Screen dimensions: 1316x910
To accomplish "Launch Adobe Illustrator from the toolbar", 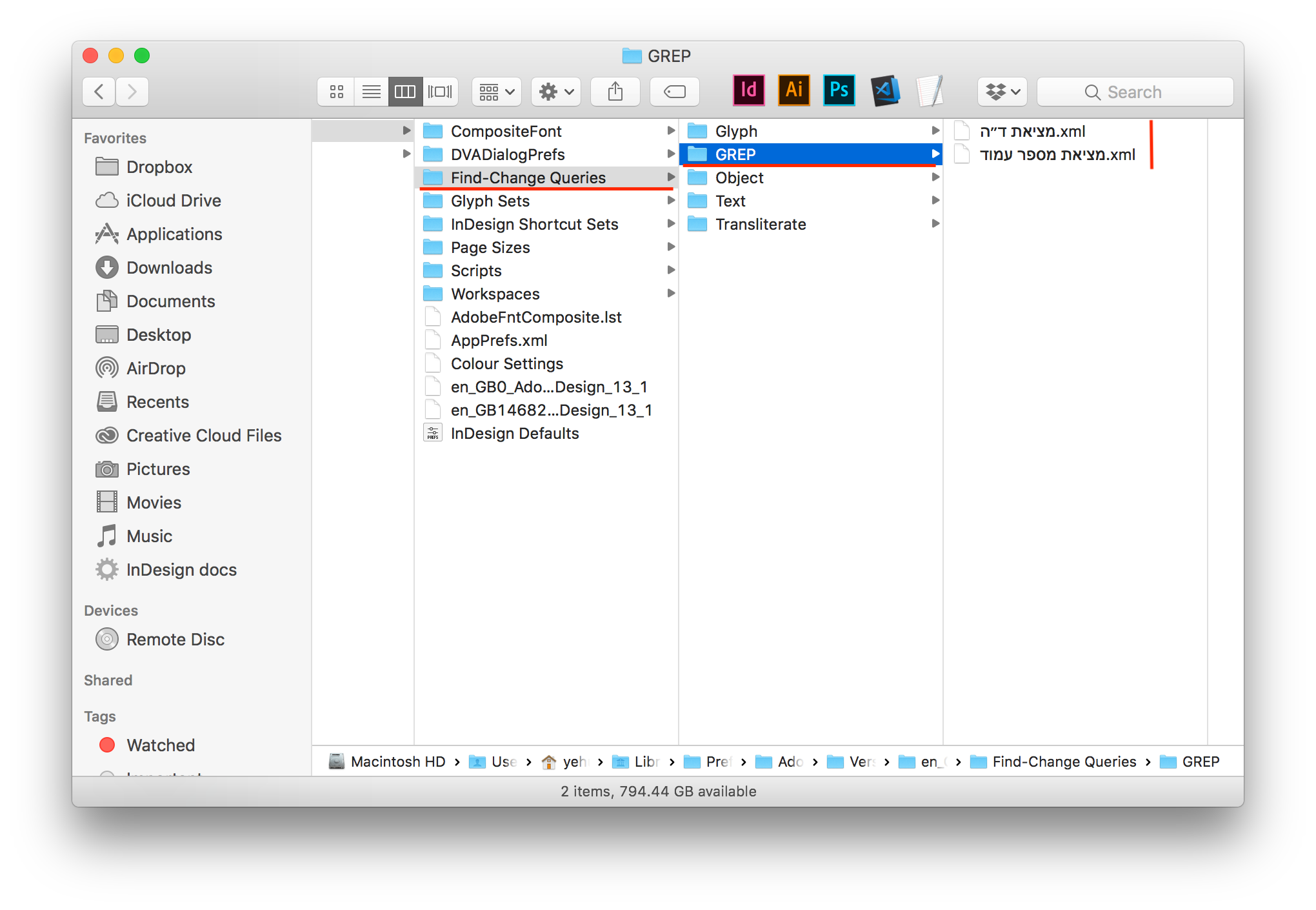I will [793, 90].
